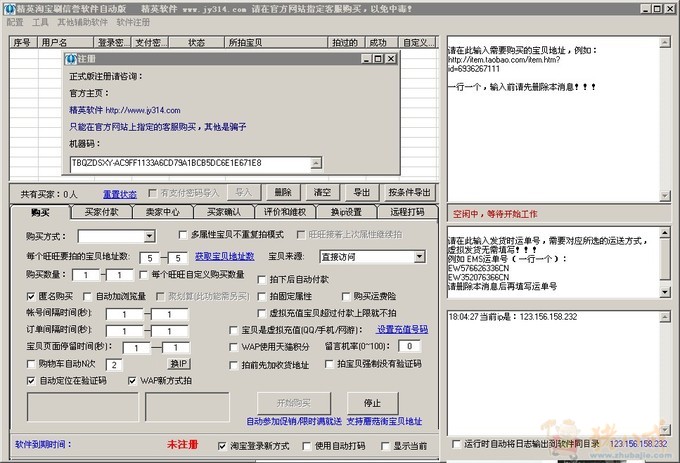
Task: Enable 多属性宝贝不重复拍模式
Action: 183,235
